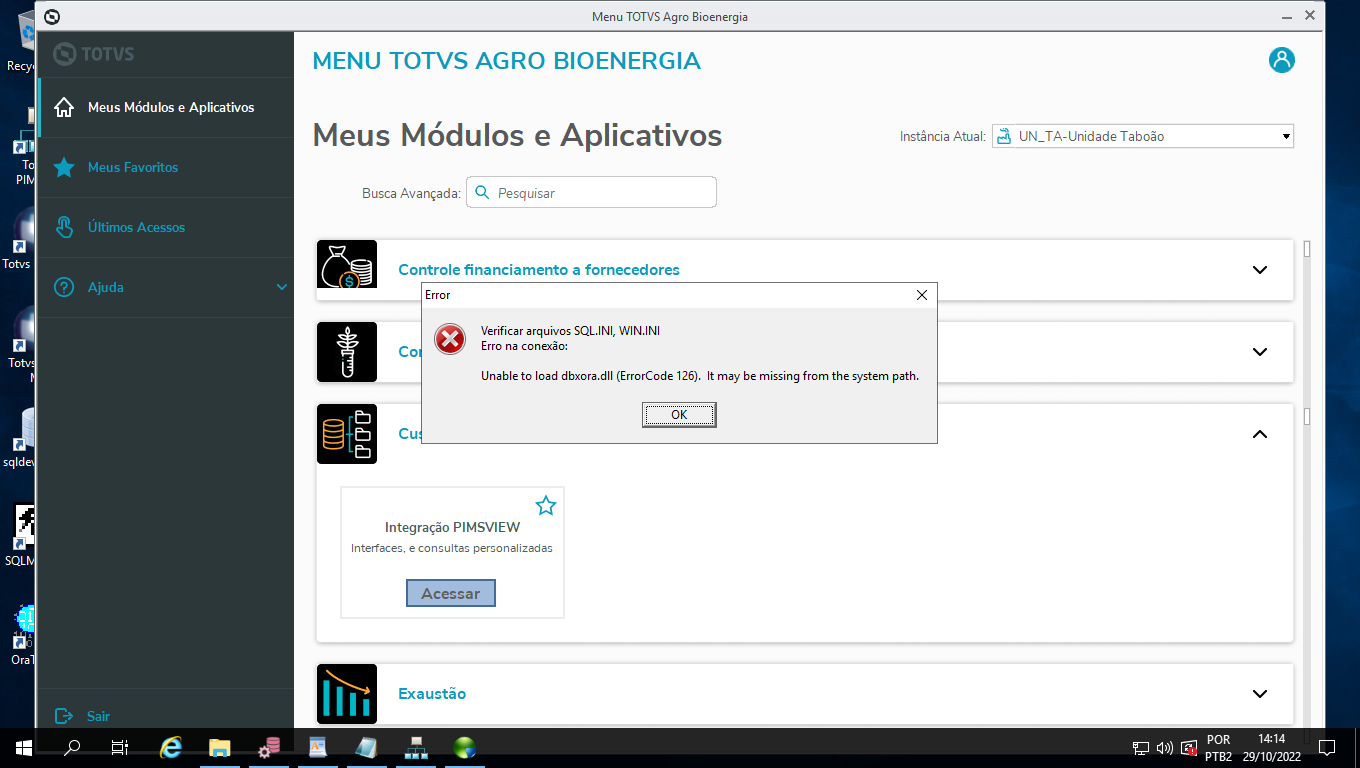This screenshot has width=1360, height=768.
Task: Expand the Ajuda chevron
Action: point(282,287)
